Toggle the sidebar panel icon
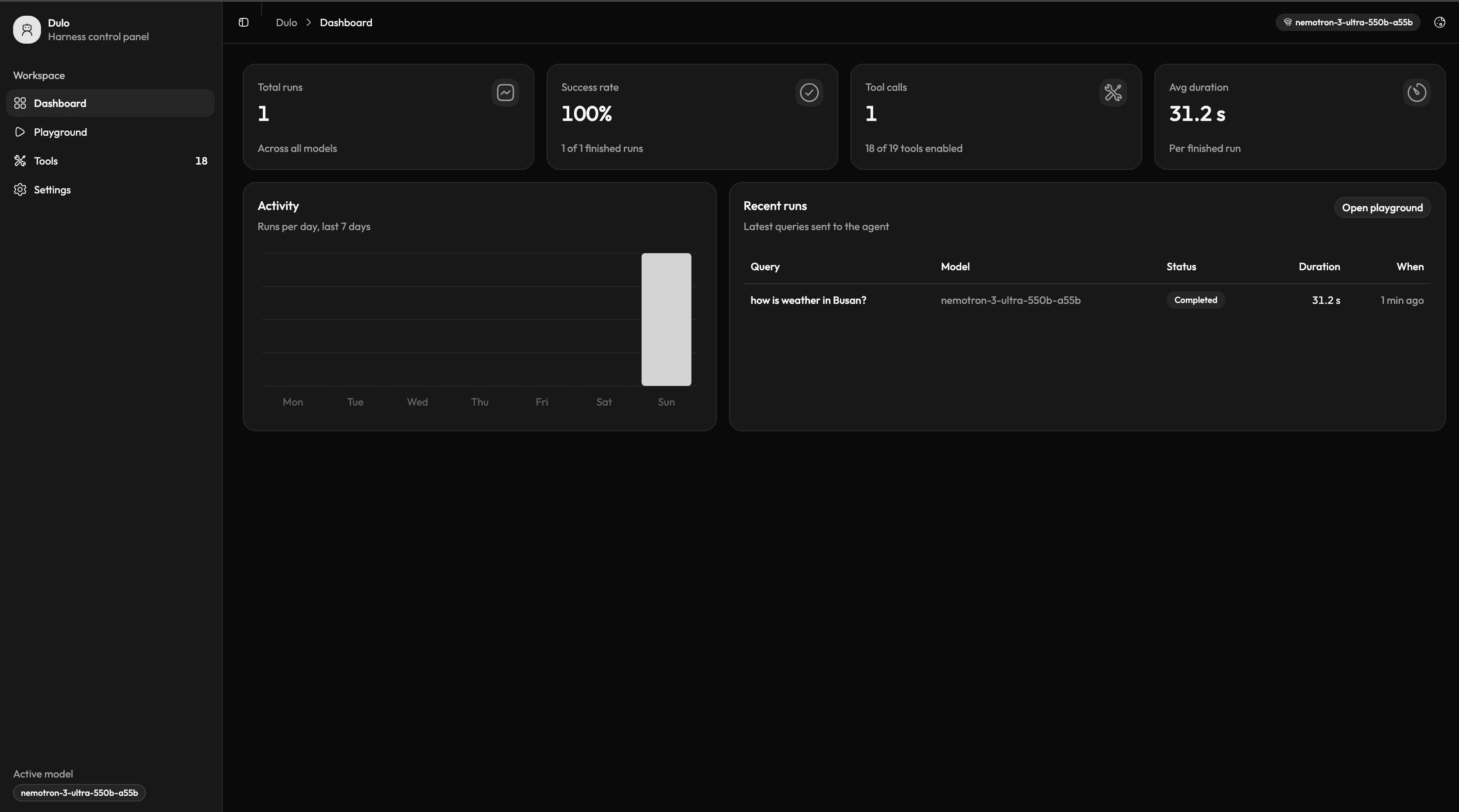Screen dimensions: 1459x812 pyautogui.click(x=244, y=23)
